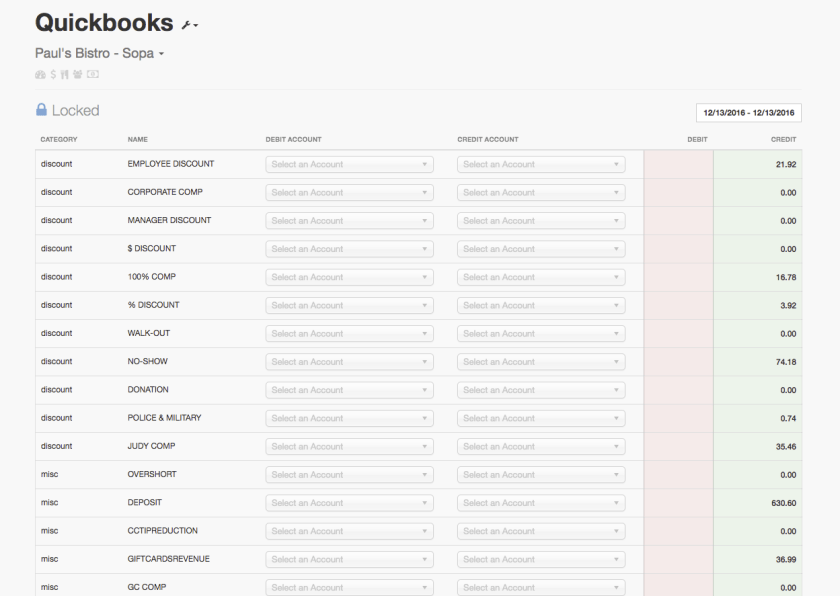Open credit account dropdown for GIFTCARDSREVENUE

pos(541,559)
